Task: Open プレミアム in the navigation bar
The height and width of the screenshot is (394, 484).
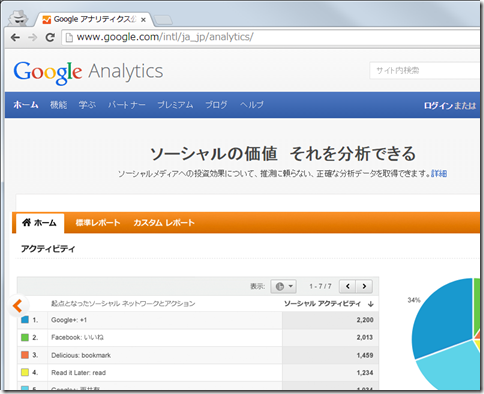Action: coord(175,105)
